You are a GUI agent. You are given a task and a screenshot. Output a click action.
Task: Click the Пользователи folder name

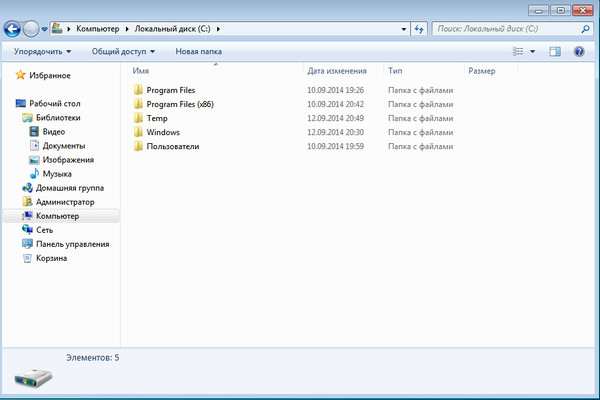173,146
